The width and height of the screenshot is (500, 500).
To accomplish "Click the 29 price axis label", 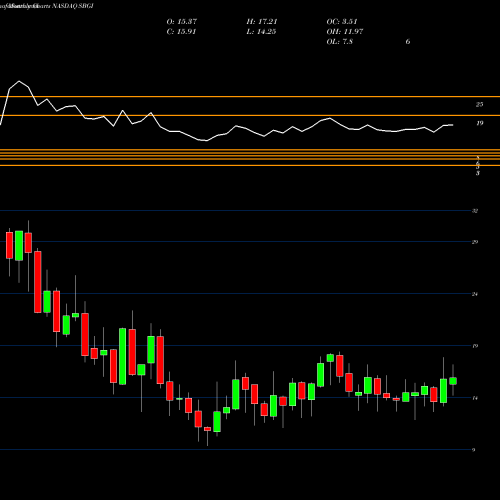I will 475,242.
